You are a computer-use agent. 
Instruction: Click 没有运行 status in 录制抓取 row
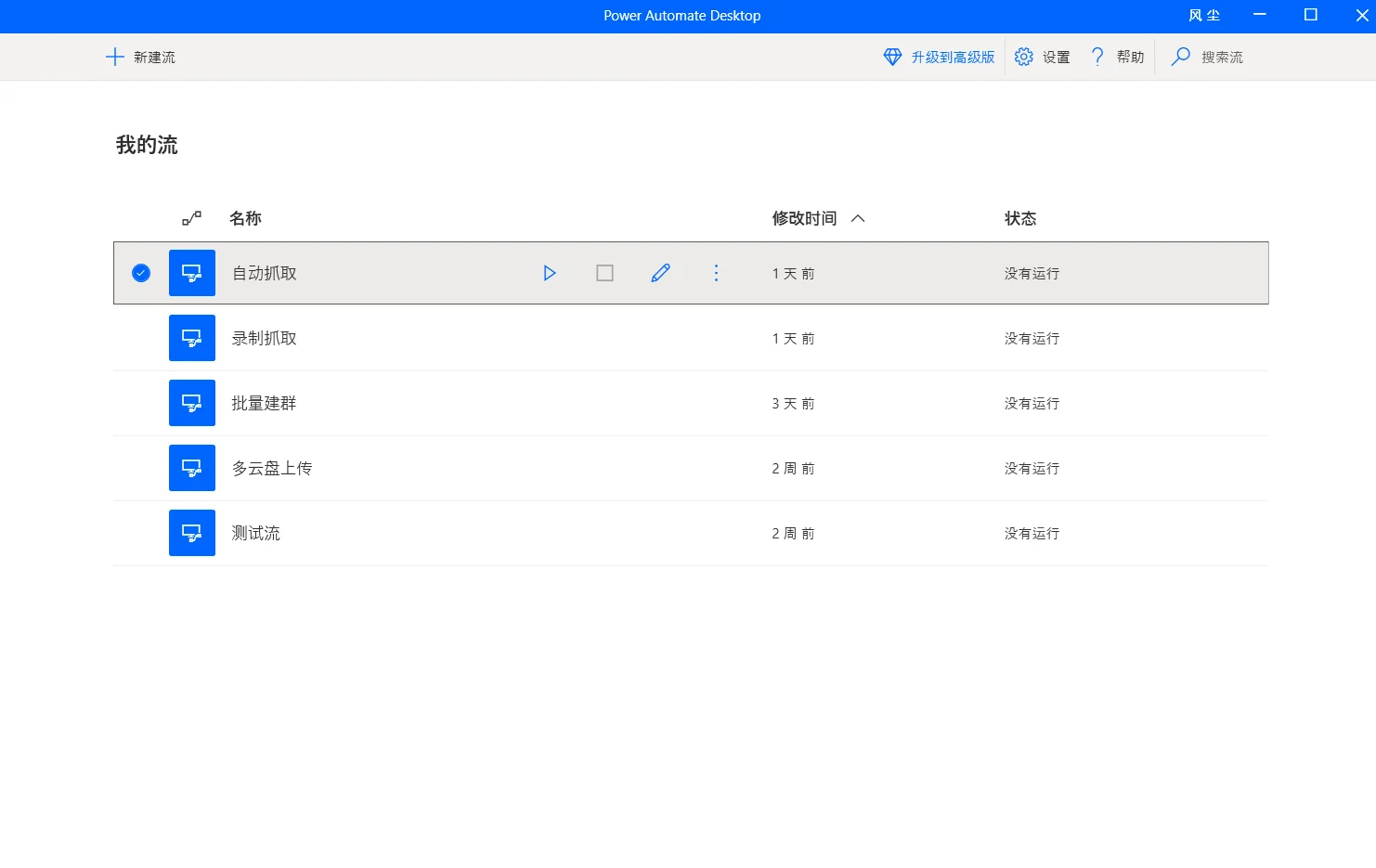1032,339
